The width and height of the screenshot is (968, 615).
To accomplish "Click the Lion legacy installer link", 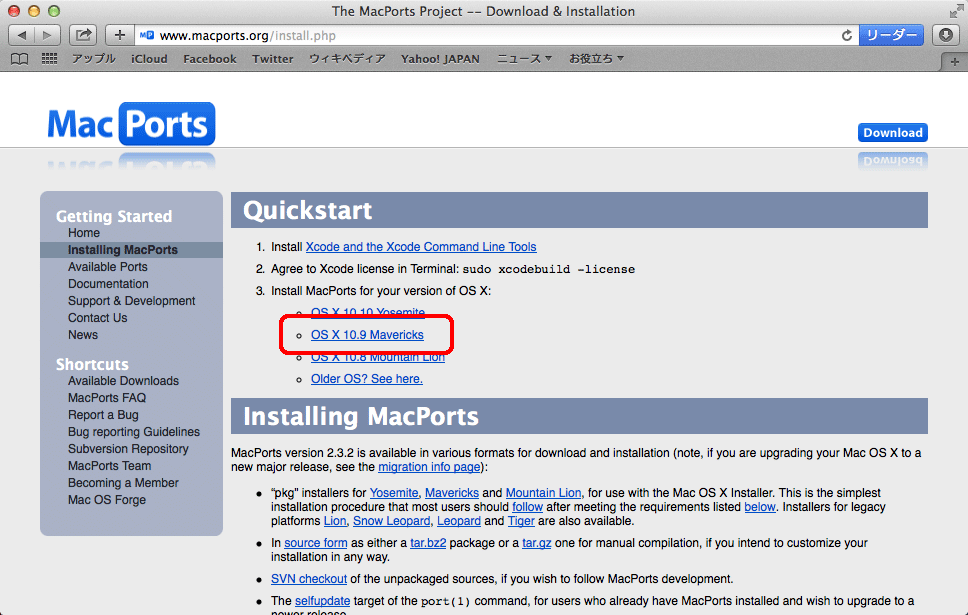I will pyautogui.click(x=335, y=521).
